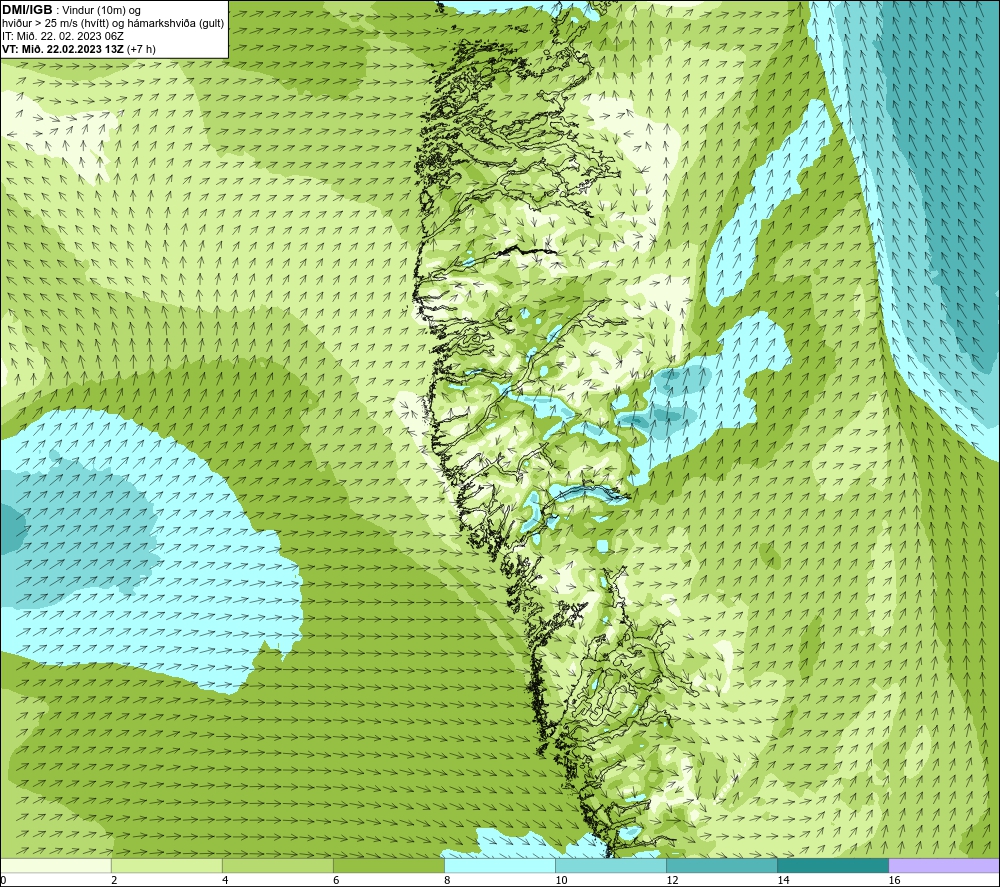
Task: Click the scale label '2'
Action: click(114, 881)
